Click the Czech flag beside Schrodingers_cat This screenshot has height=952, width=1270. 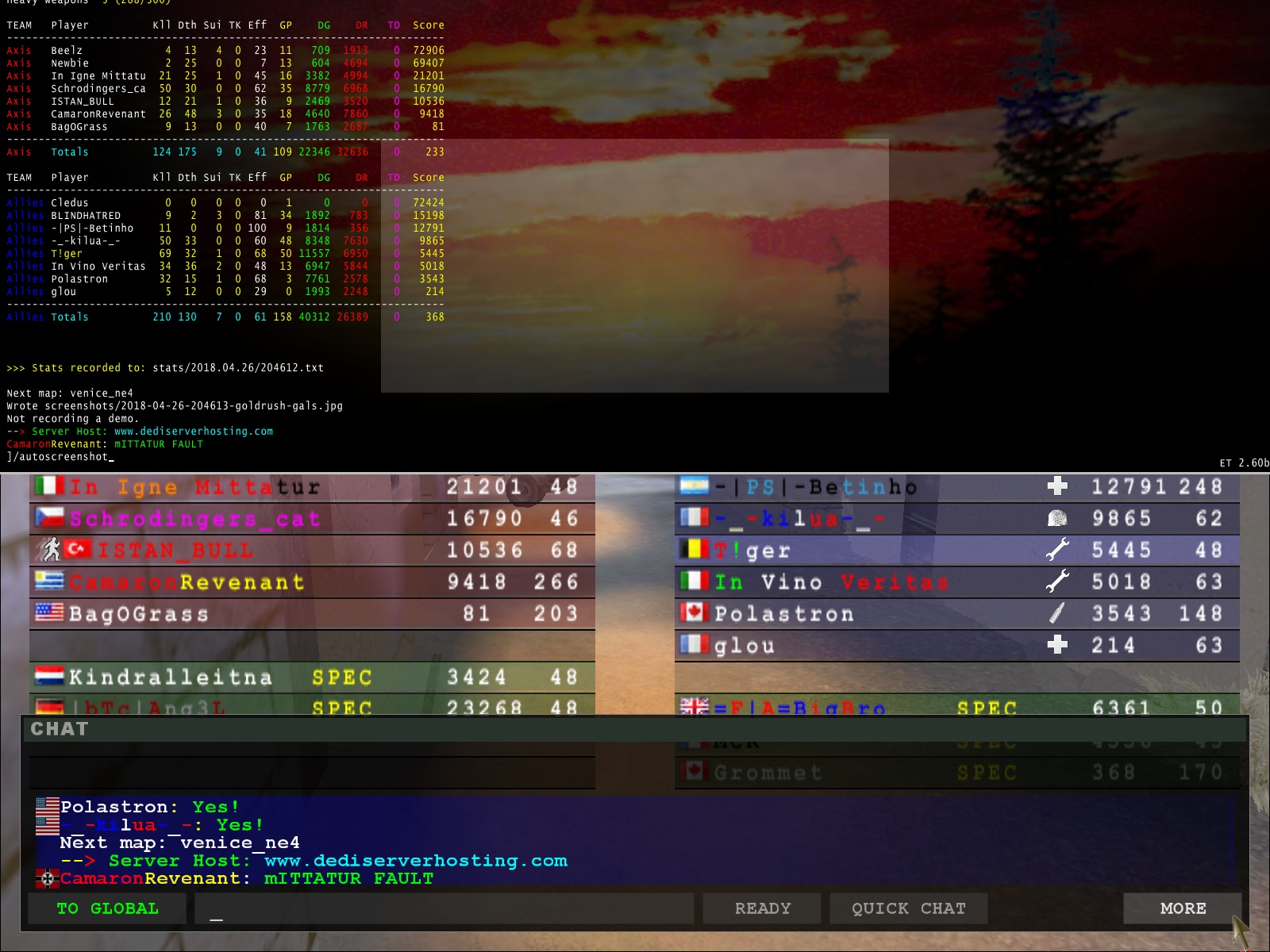(x=49, y=517)
